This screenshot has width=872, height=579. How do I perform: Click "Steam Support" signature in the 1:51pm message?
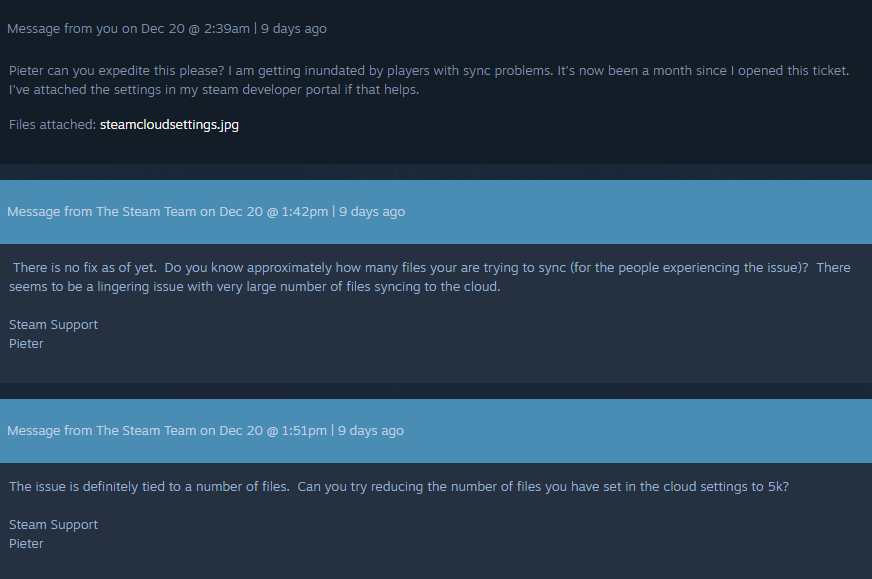(54, 525)
